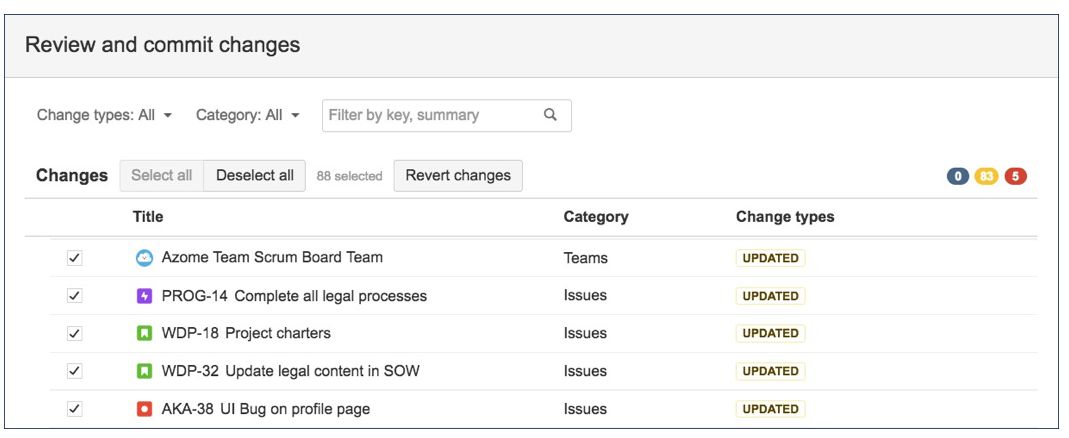Viewport: 1069px width, 438px height.
Task: Uncheck the WDP-32 row checkbox
Action: (x=74, y=371)
